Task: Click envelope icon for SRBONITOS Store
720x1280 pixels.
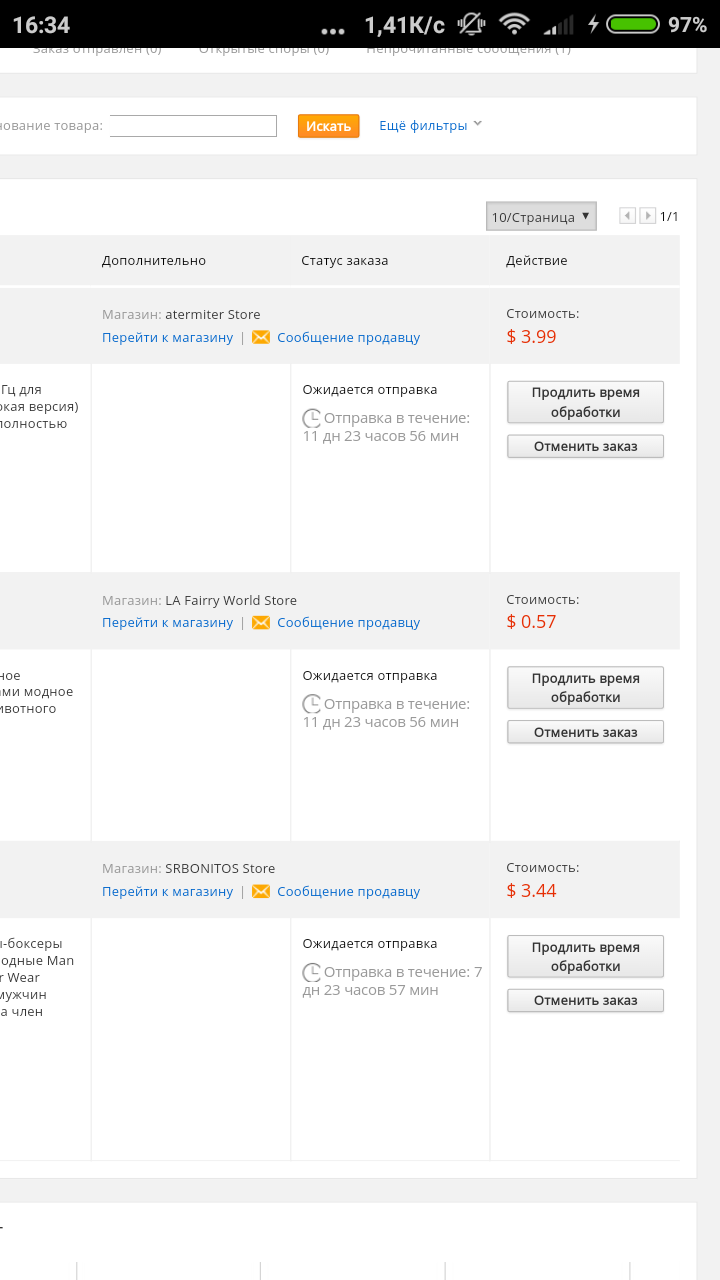Action: (x=261, y=892)
